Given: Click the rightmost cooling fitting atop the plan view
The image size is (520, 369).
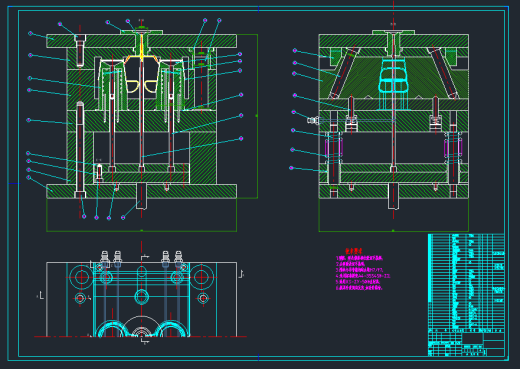Looking at the screenshot, I should tap(178, 258).
